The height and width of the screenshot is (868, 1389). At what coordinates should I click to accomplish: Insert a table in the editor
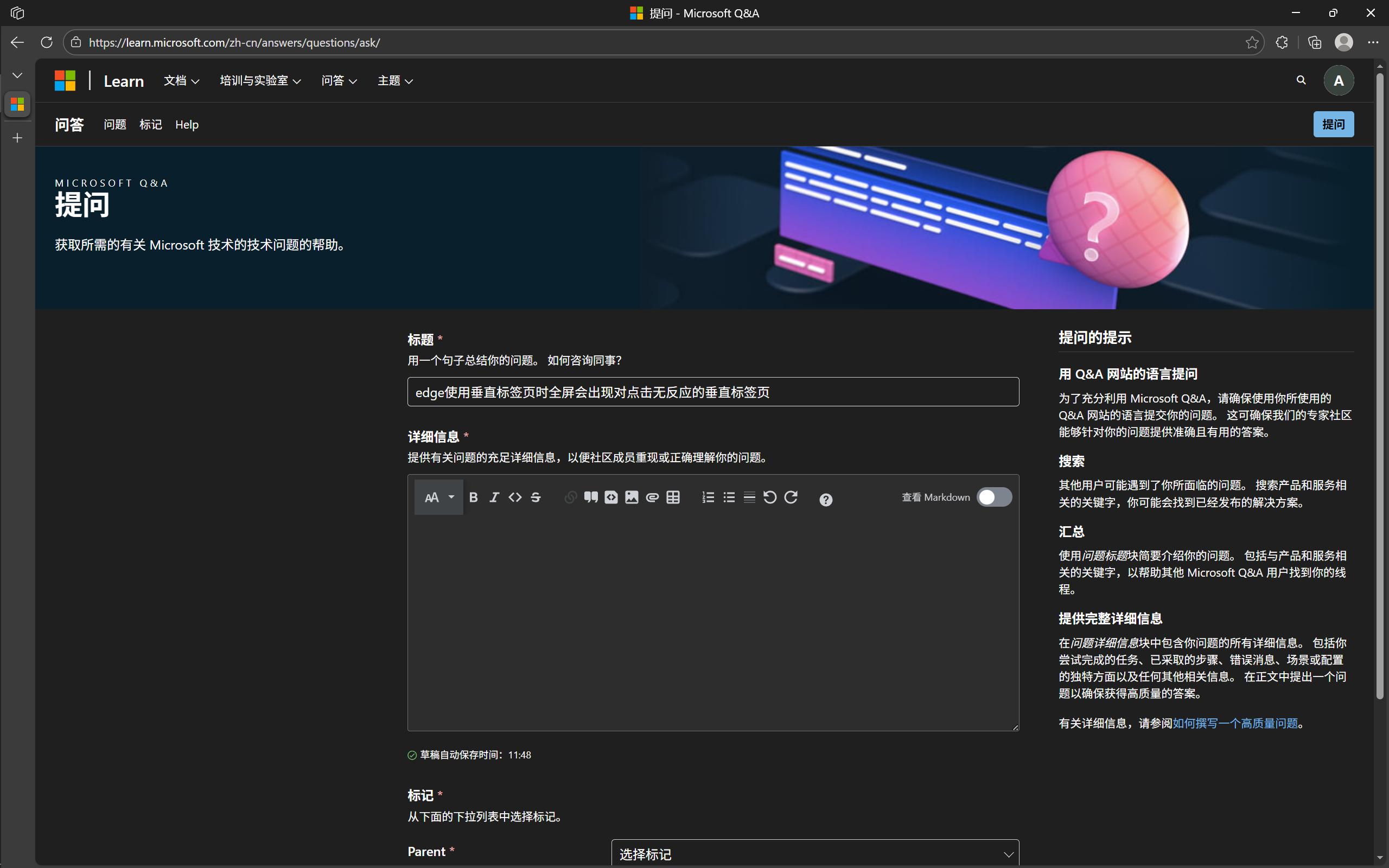[673, 497]
